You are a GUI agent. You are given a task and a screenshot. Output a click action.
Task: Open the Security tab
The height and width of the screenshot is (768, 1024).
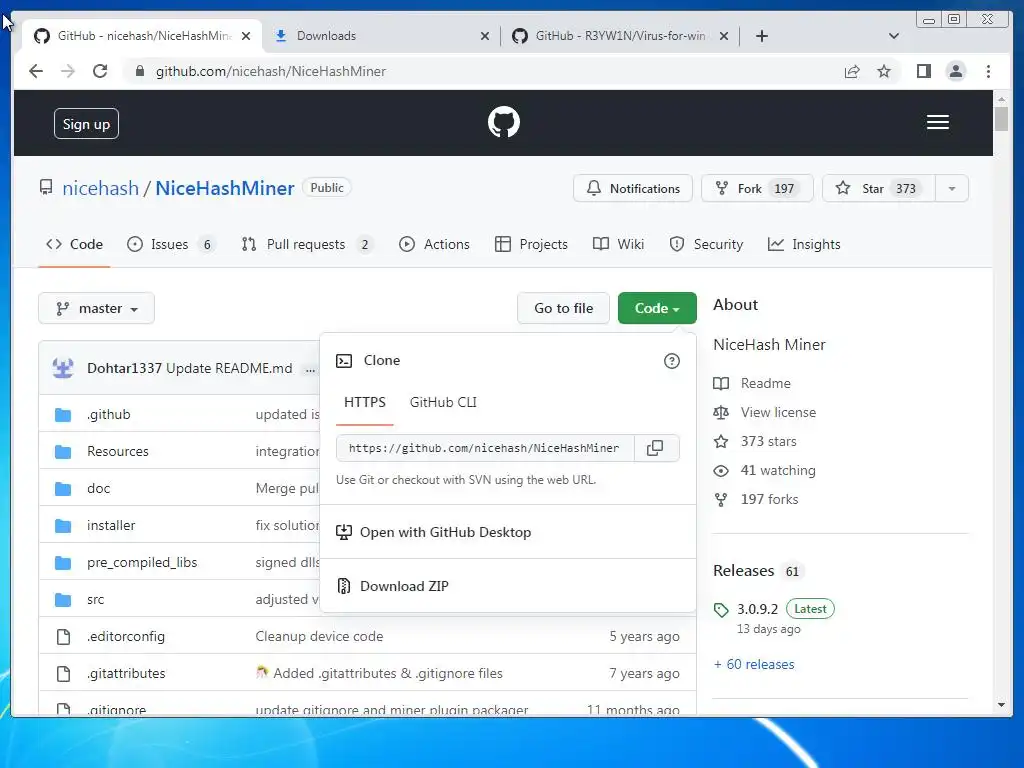[706, 244]
